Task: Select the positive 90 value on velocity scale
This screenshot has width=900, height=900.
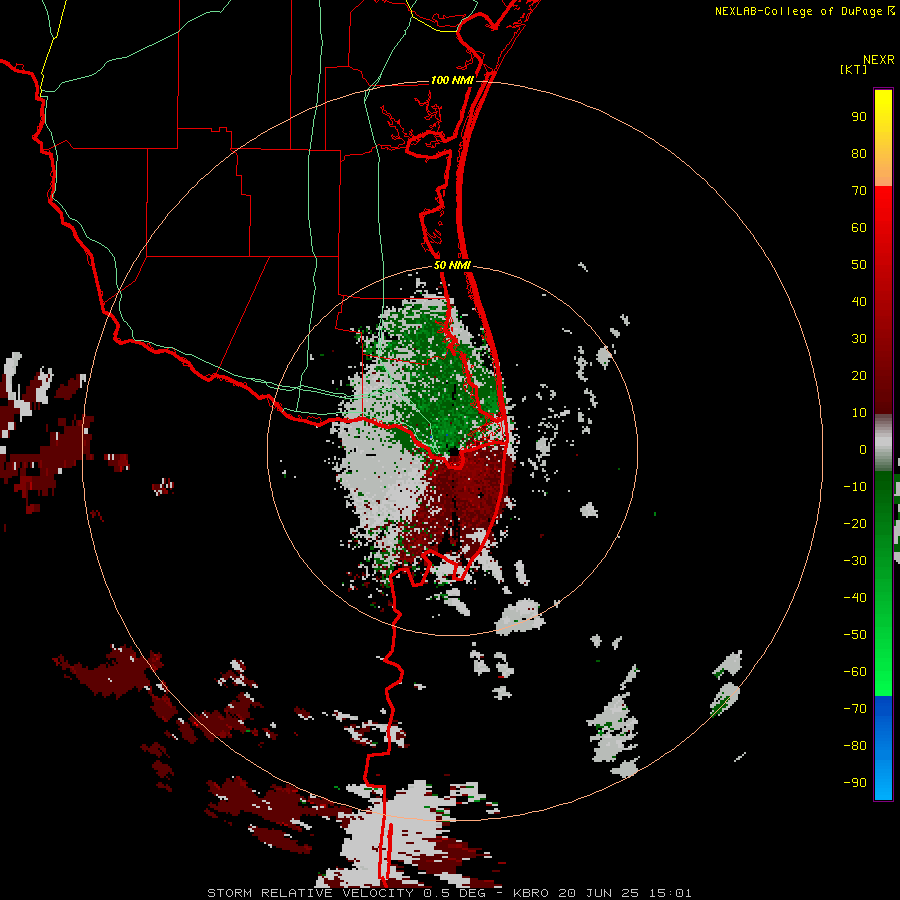Action: pos(859,117)
